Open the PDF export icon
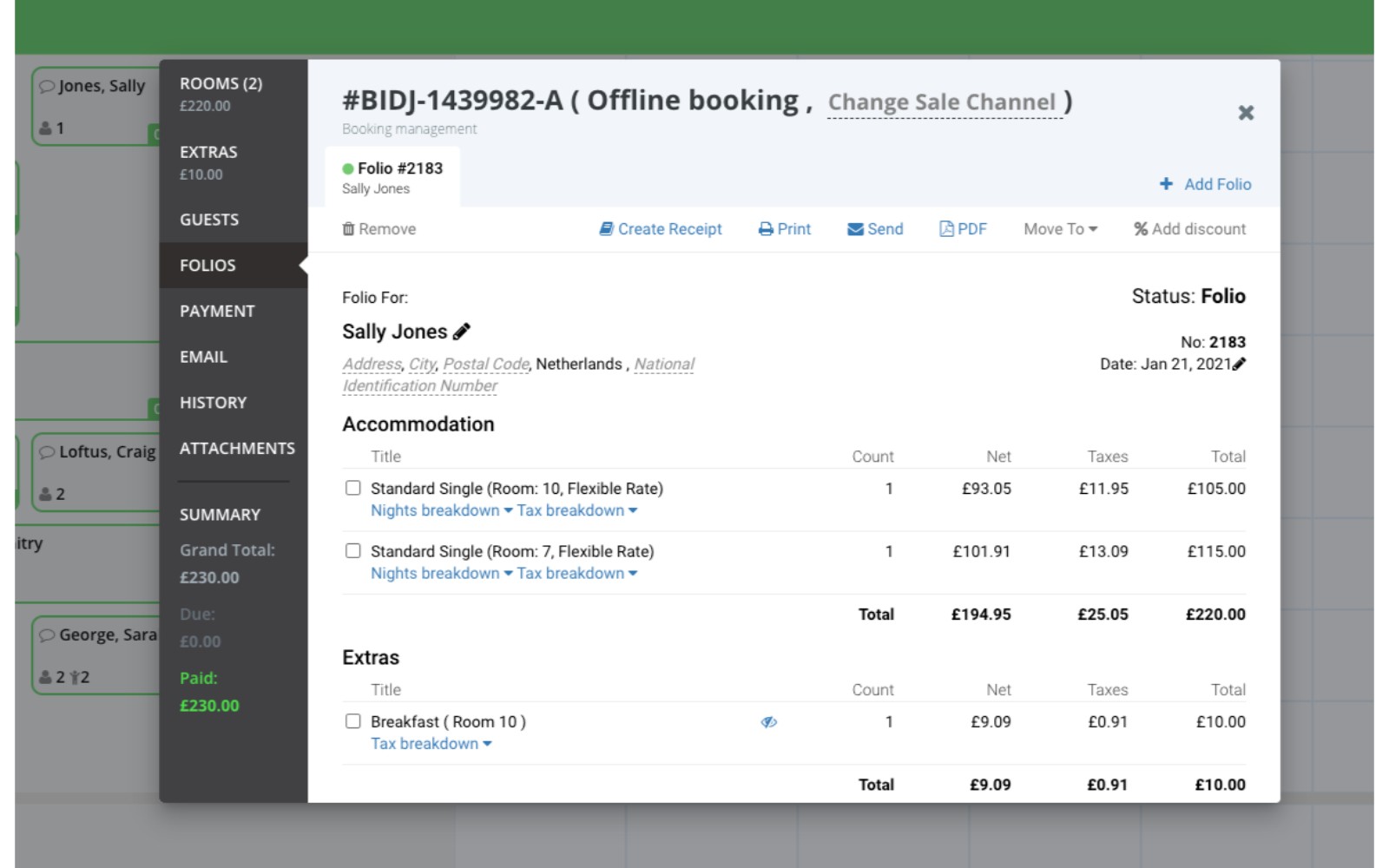Image resolution: width=1389 pixels, height=868 pixels. click(945, 228)
